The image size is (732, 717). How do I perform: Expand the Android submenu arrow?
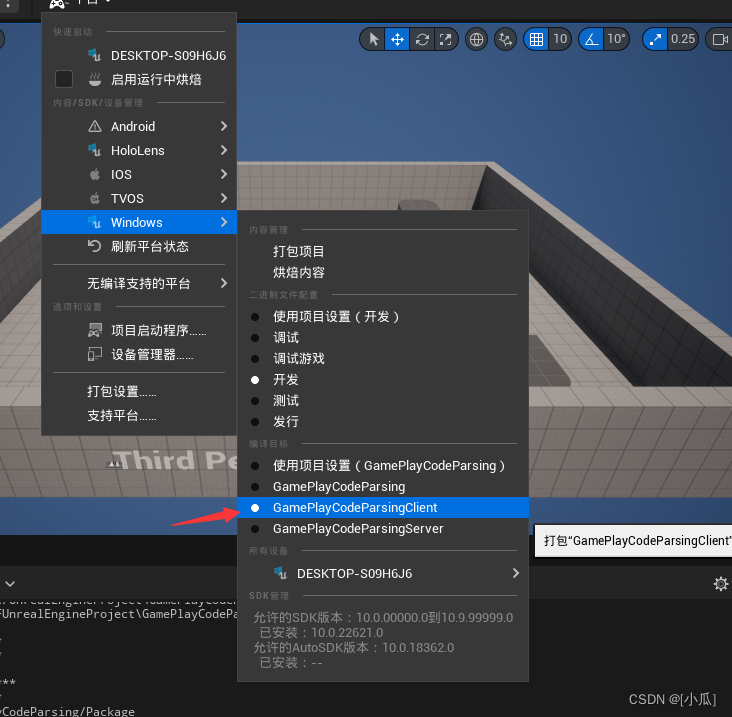coord(224,127)
